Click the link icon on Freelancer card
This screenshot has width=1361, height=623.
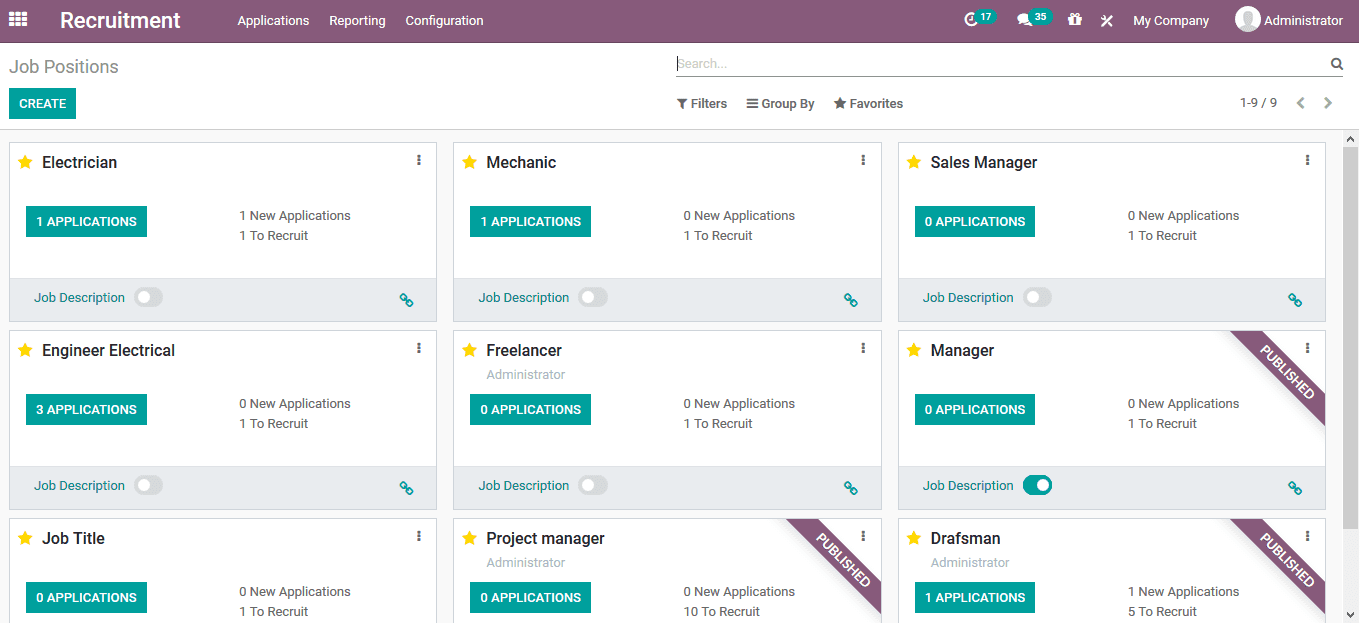850,487
